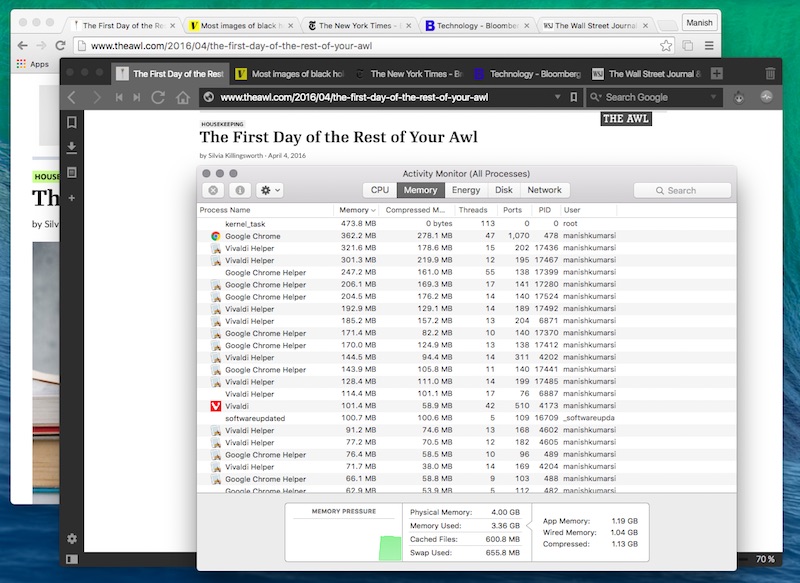Switch to the CPU tab

pos(380,190)
